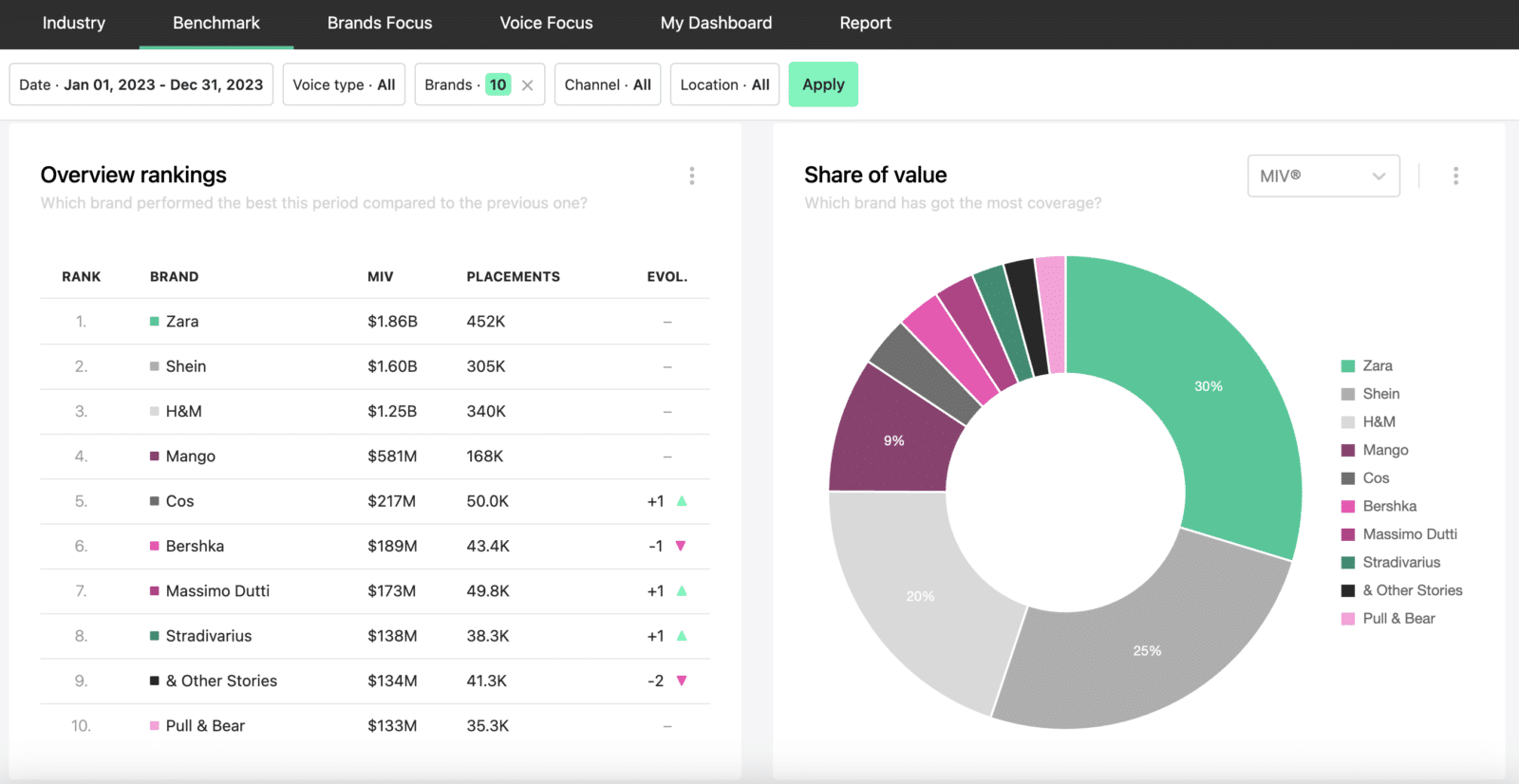Open the My Dashboard tab

click(716, 23)
